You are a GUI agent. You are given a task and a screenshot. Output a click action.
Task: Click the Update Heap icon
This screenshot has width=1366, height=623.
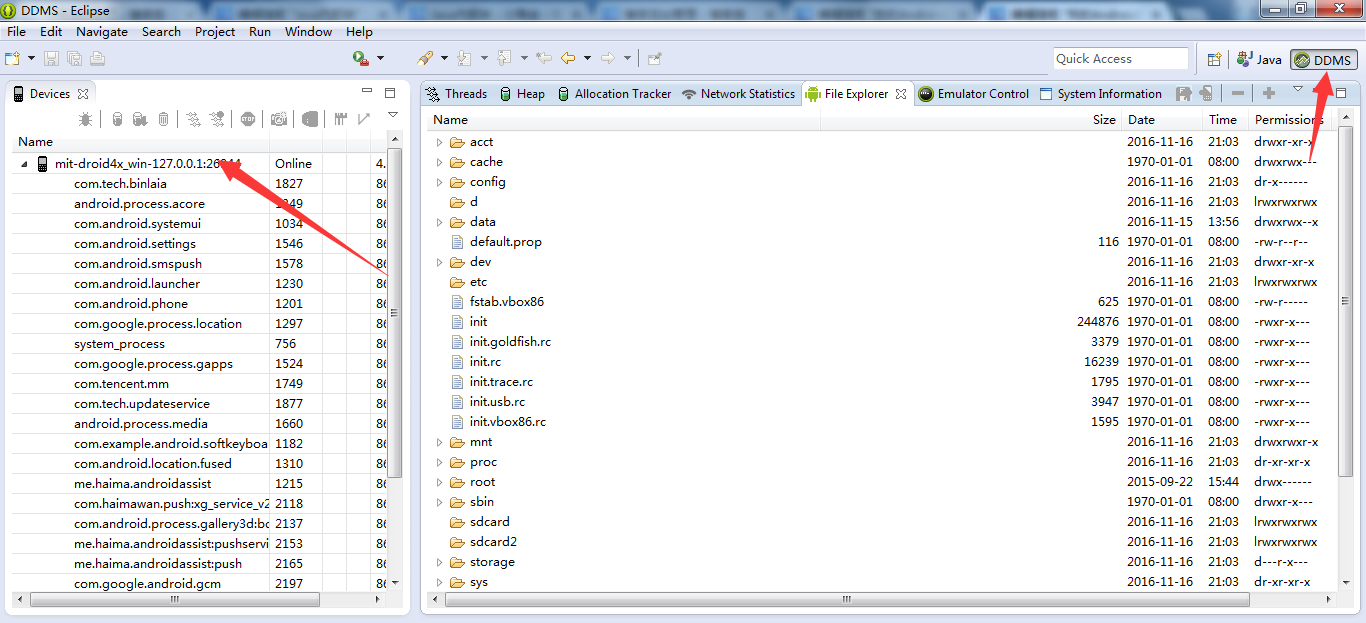[x=117, y=120]
